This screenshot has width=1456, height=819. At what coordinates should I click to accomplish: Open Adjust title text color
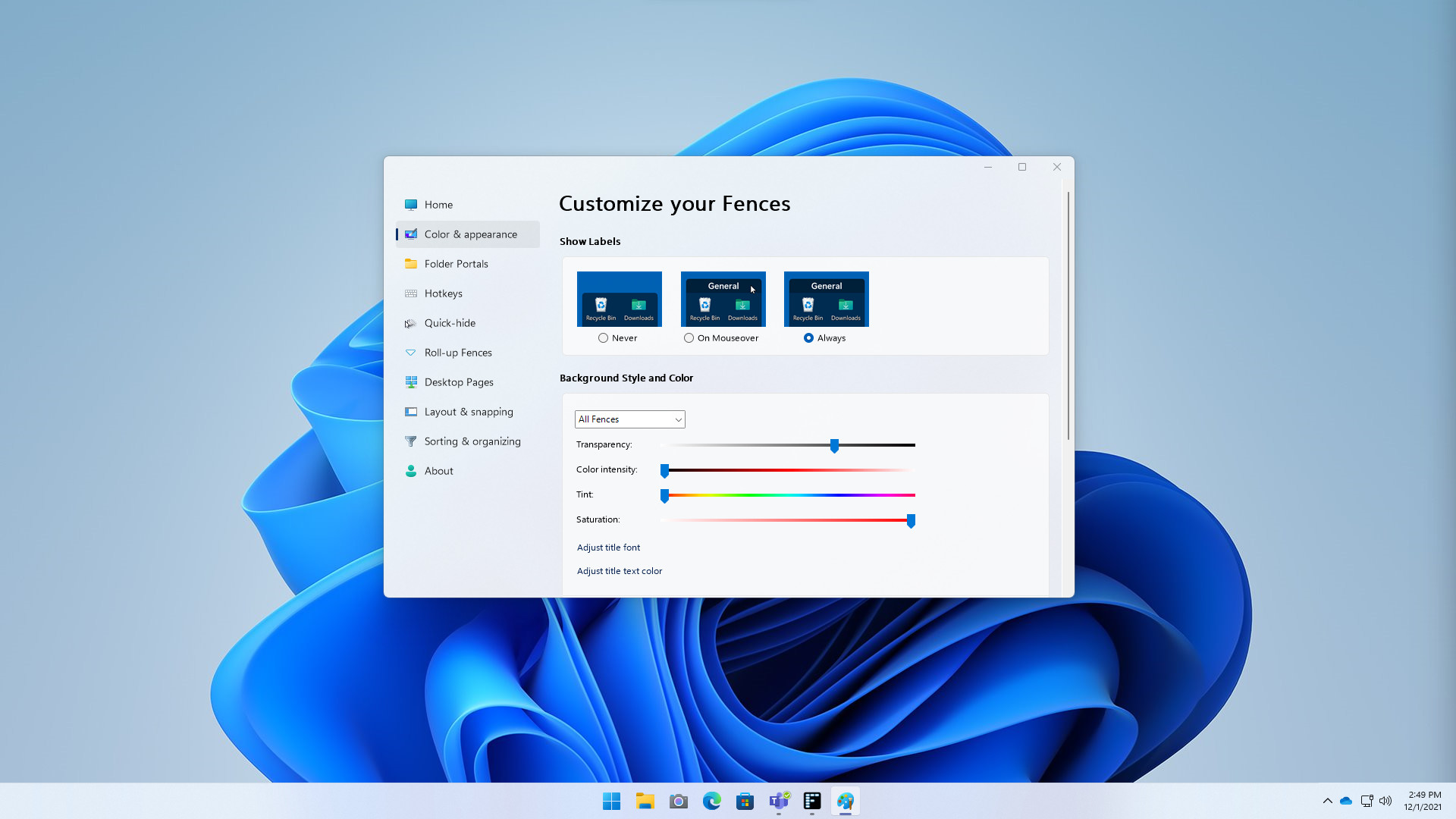[x=619, y=570]
